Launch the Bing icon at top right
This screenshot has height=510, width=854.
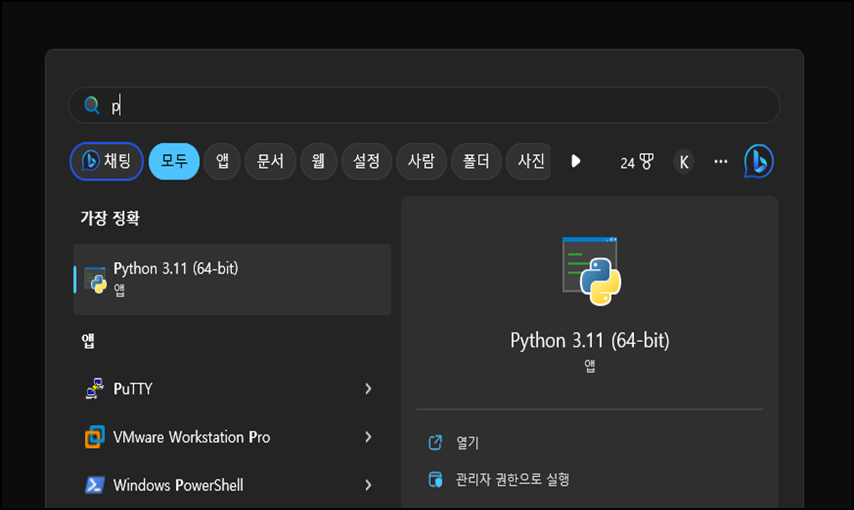(759, 161)
